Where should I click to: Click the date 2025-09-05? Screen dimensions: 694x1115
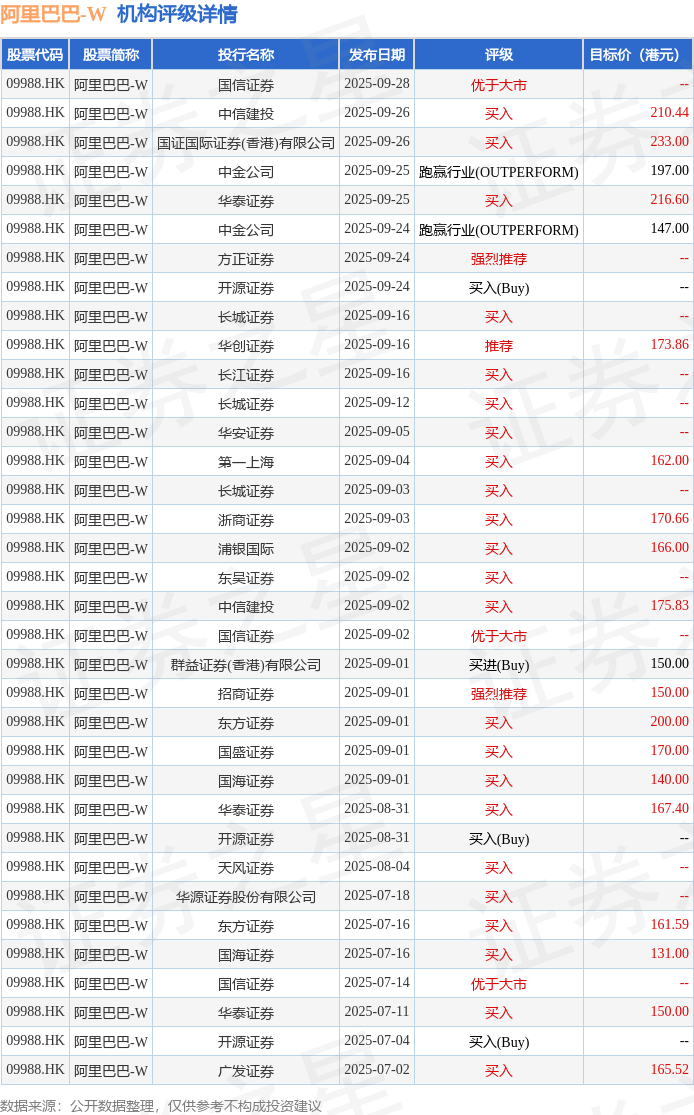click(377, 432)
